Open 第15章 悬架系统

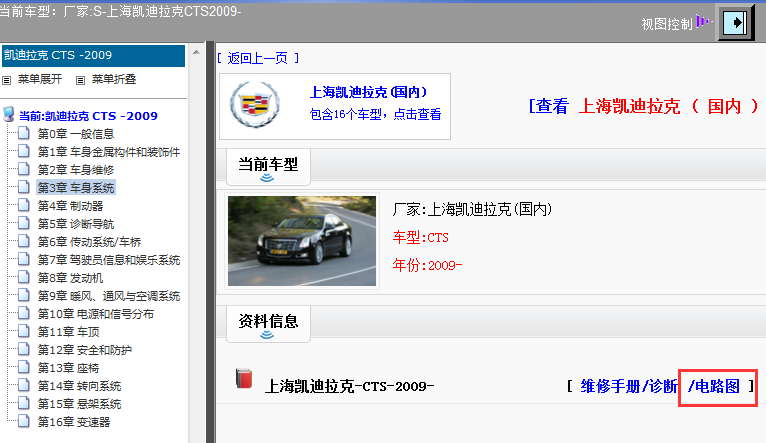click(79, 404)
